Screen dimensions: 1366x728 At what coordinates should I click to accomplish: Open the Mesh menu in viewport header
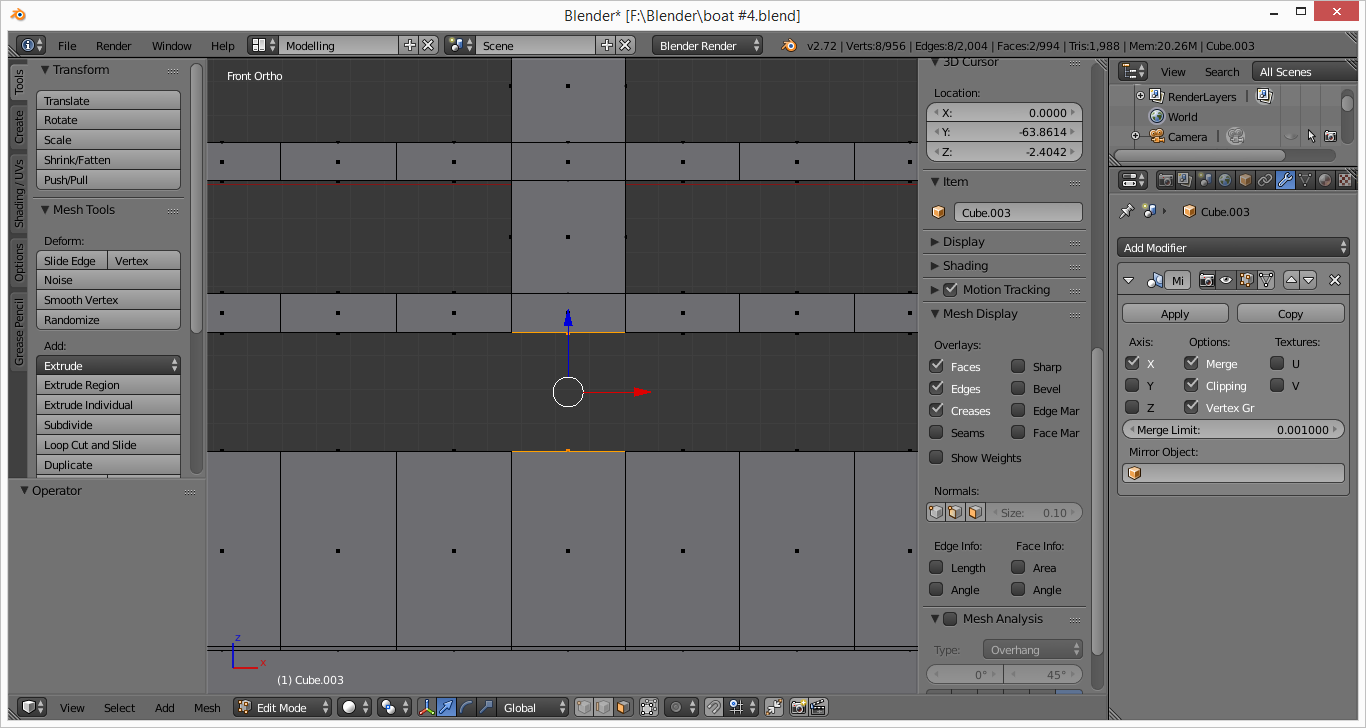click(207, 707)
